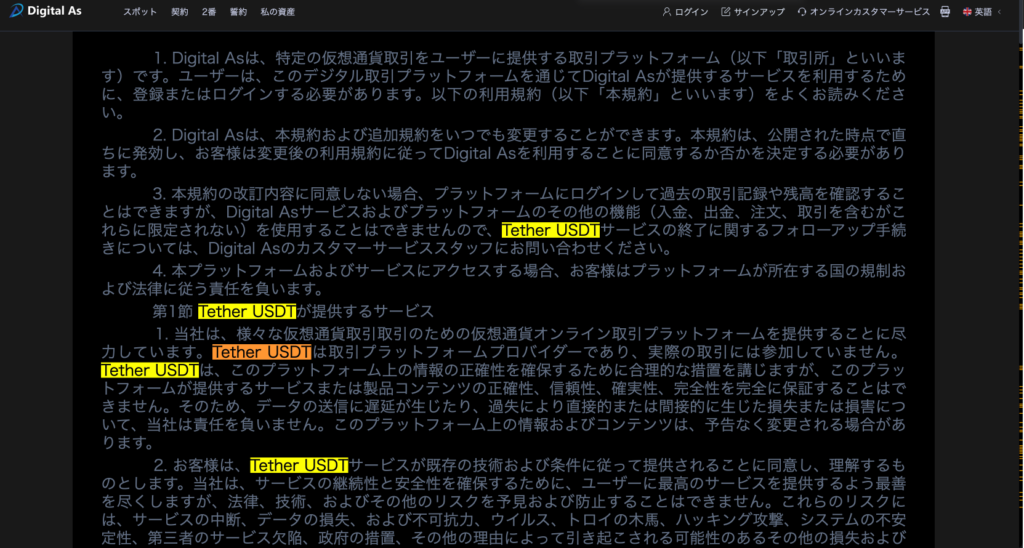Click highlighted Tether USDT before サービスが既存の技術
This screenshot has width=1024, height=548.
pyautogui.click(x=299, y=466)
